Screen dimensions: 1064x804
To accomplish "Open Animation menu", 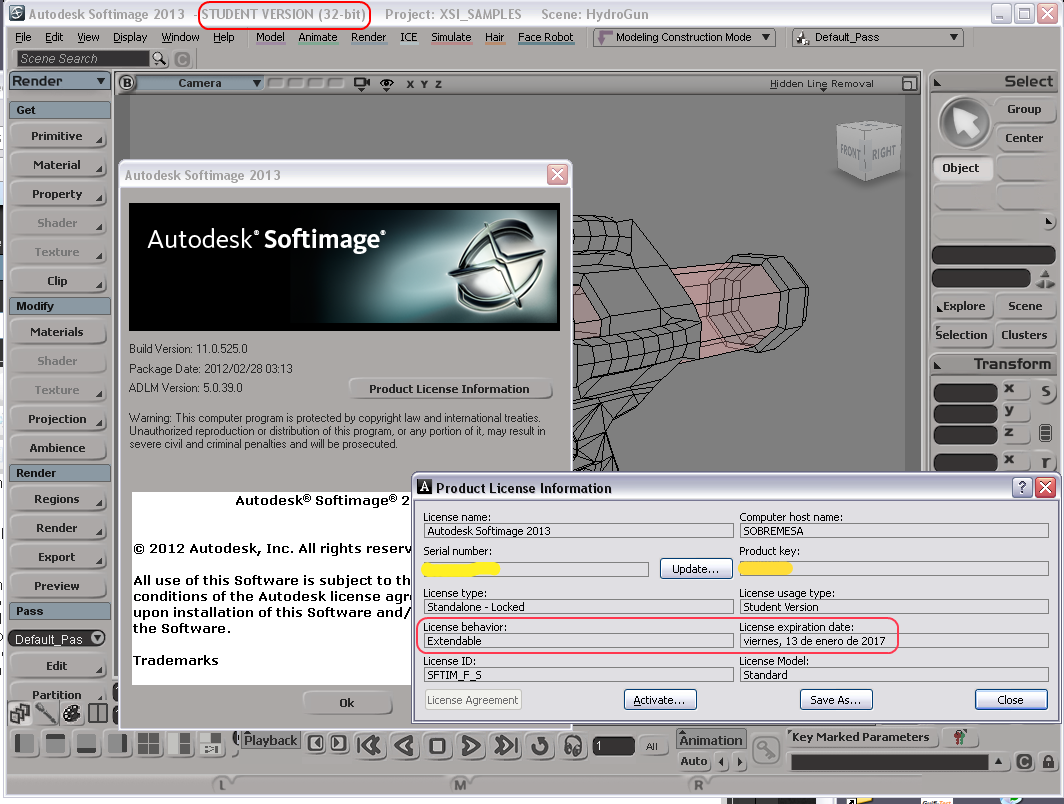I will pos(710,740).
